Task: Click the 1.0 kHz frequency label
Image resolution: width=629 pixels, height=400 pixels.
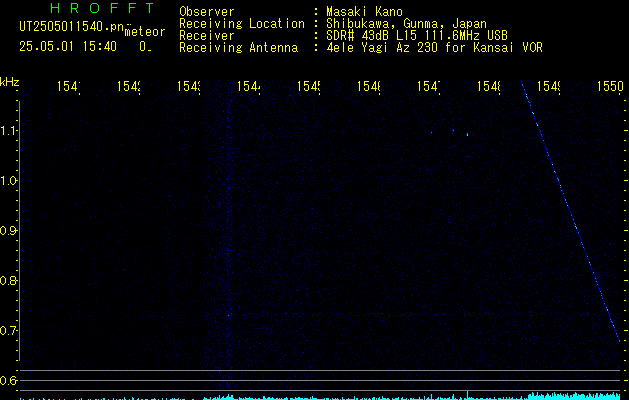Action: 8,181
